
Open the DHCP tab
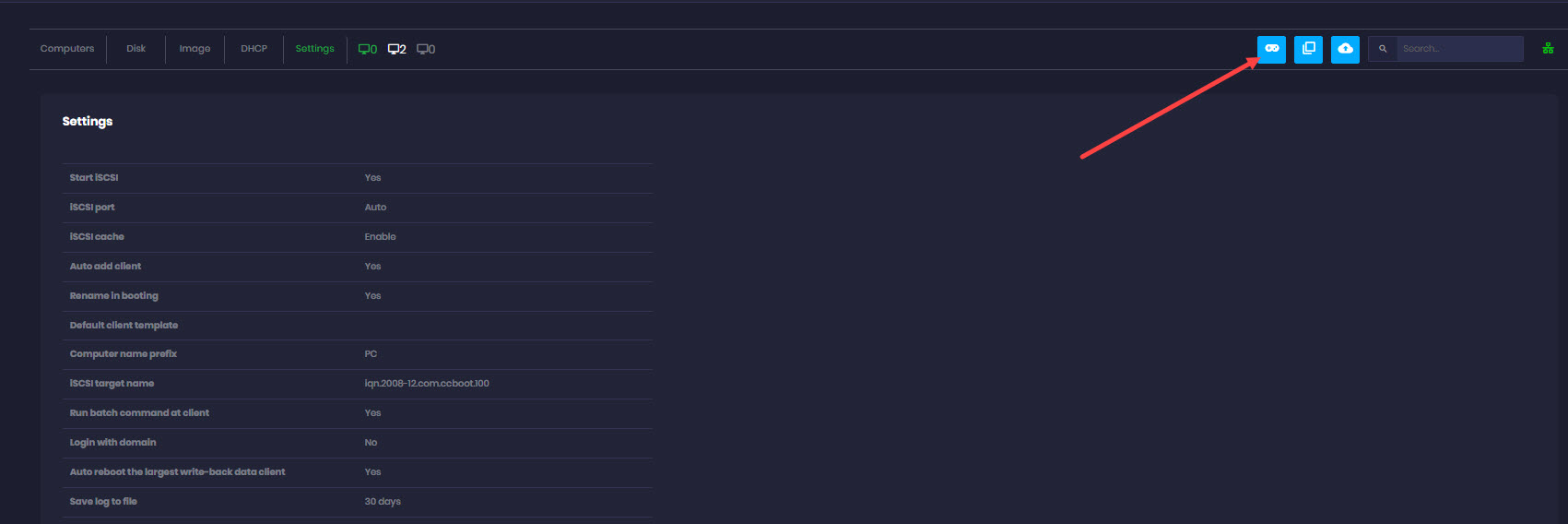click(x=253, y=49)
